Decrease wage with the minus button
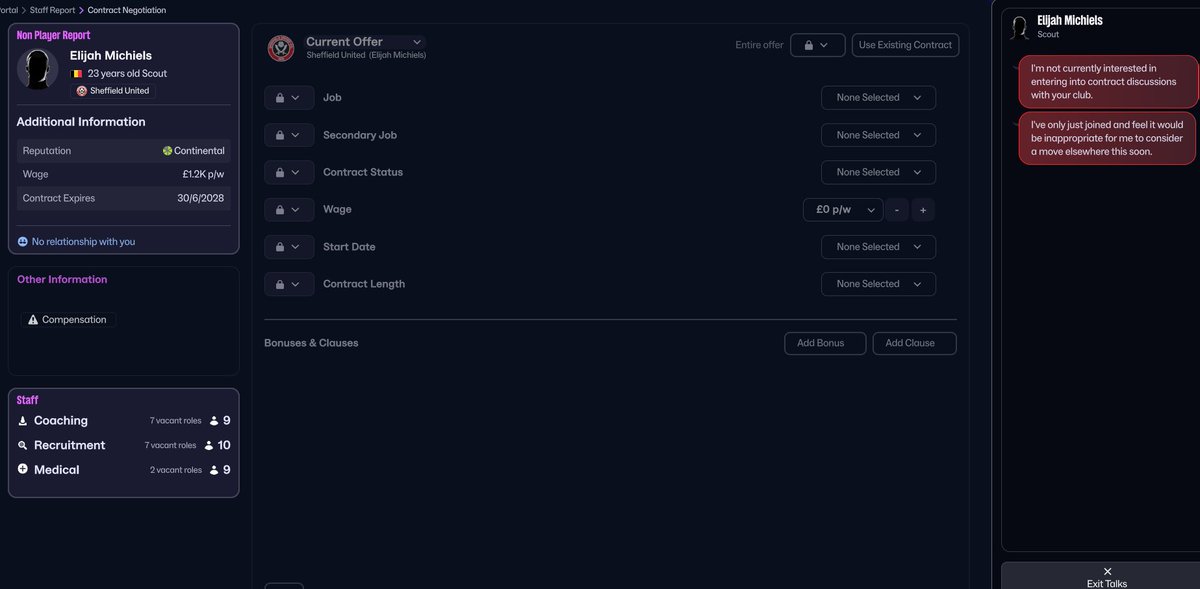This screenshot has height=589, width=1200. coord(897,210)
